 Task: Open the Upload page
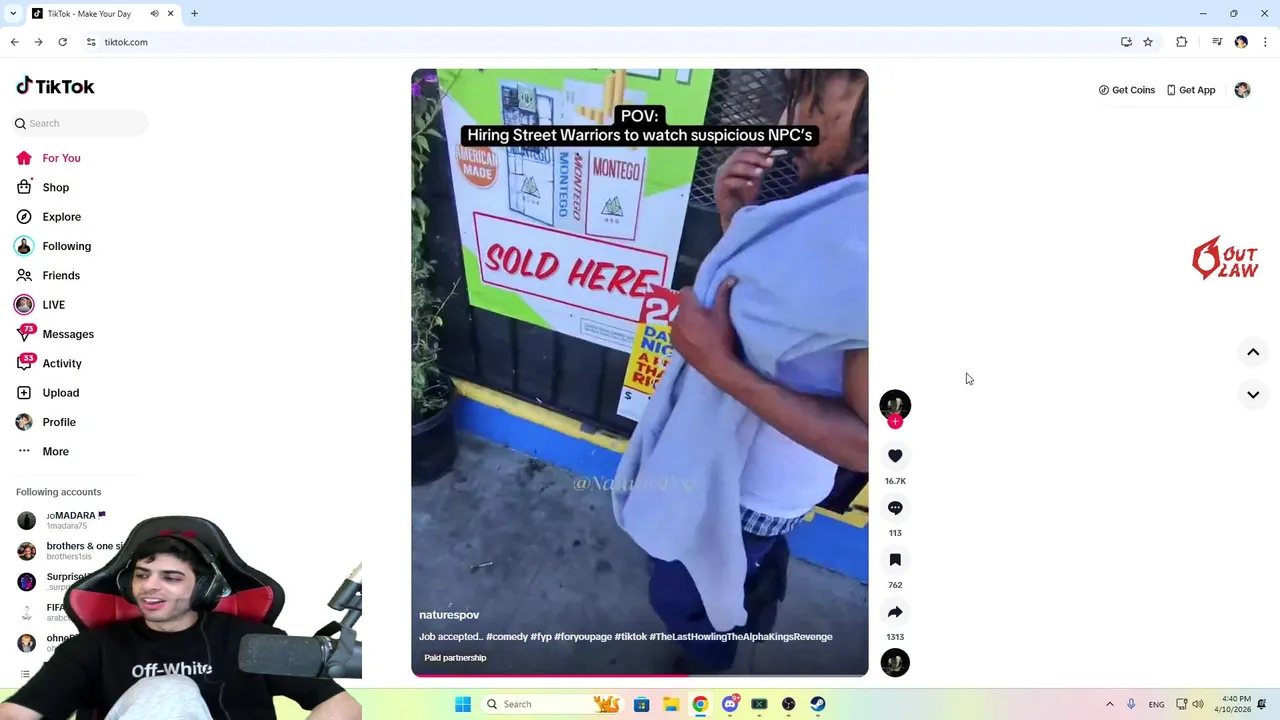pos(60,393)
